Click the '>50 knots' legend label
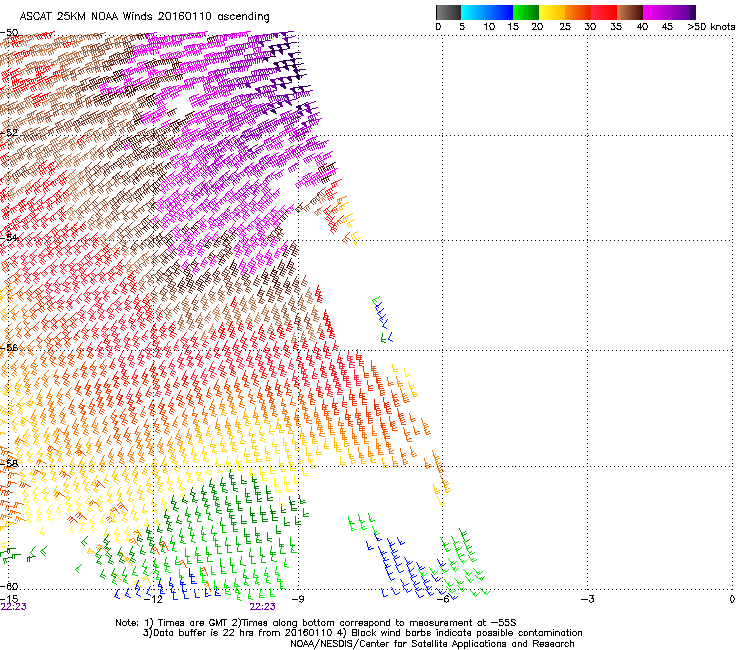740x650 pixels. tap(711, 27)
